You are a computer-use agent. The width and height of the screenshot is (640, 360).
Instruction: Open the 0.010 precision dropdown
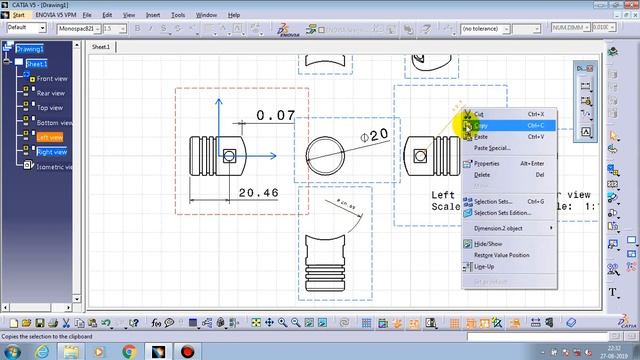point(612,27)
